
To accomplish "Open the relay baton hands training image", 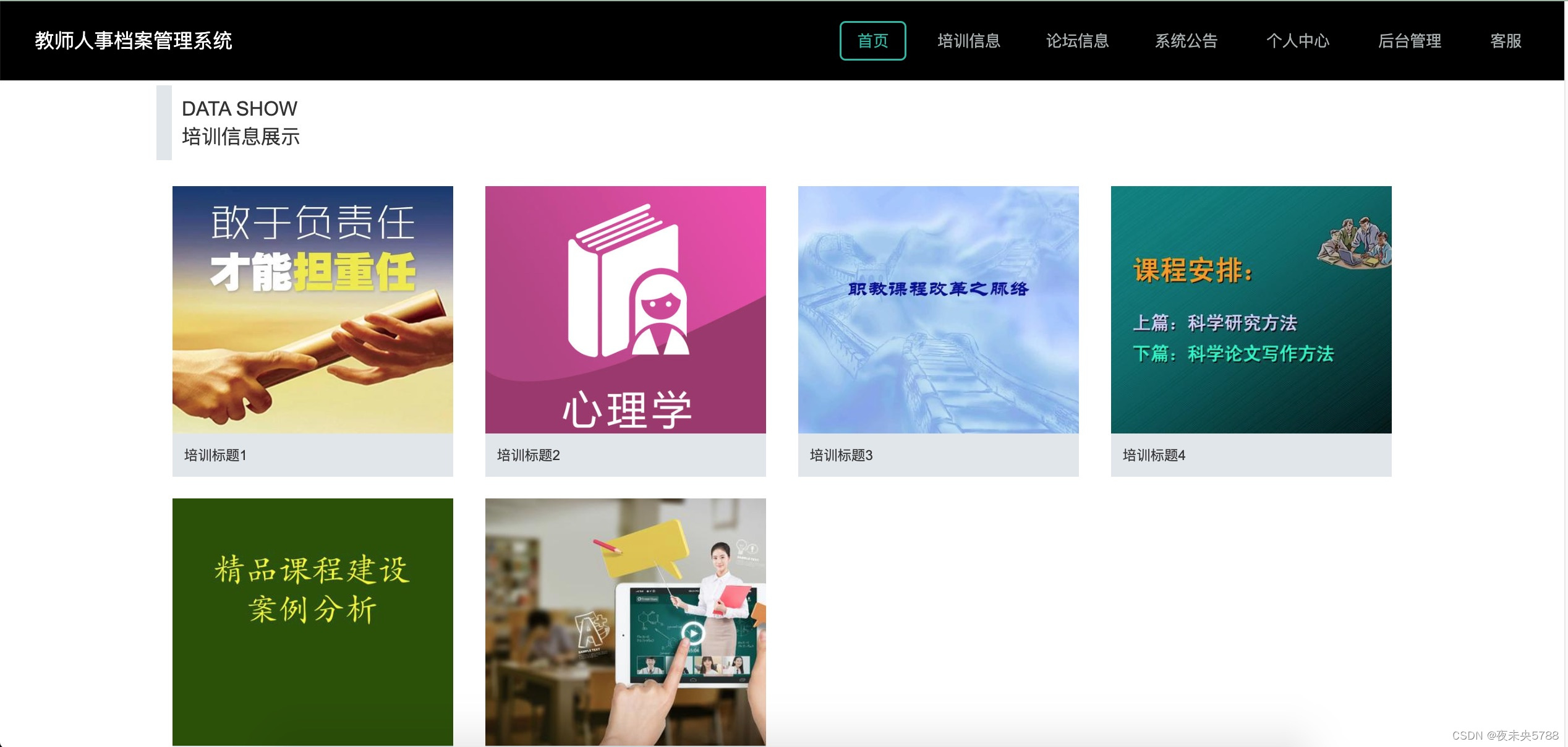I will 312,309.
